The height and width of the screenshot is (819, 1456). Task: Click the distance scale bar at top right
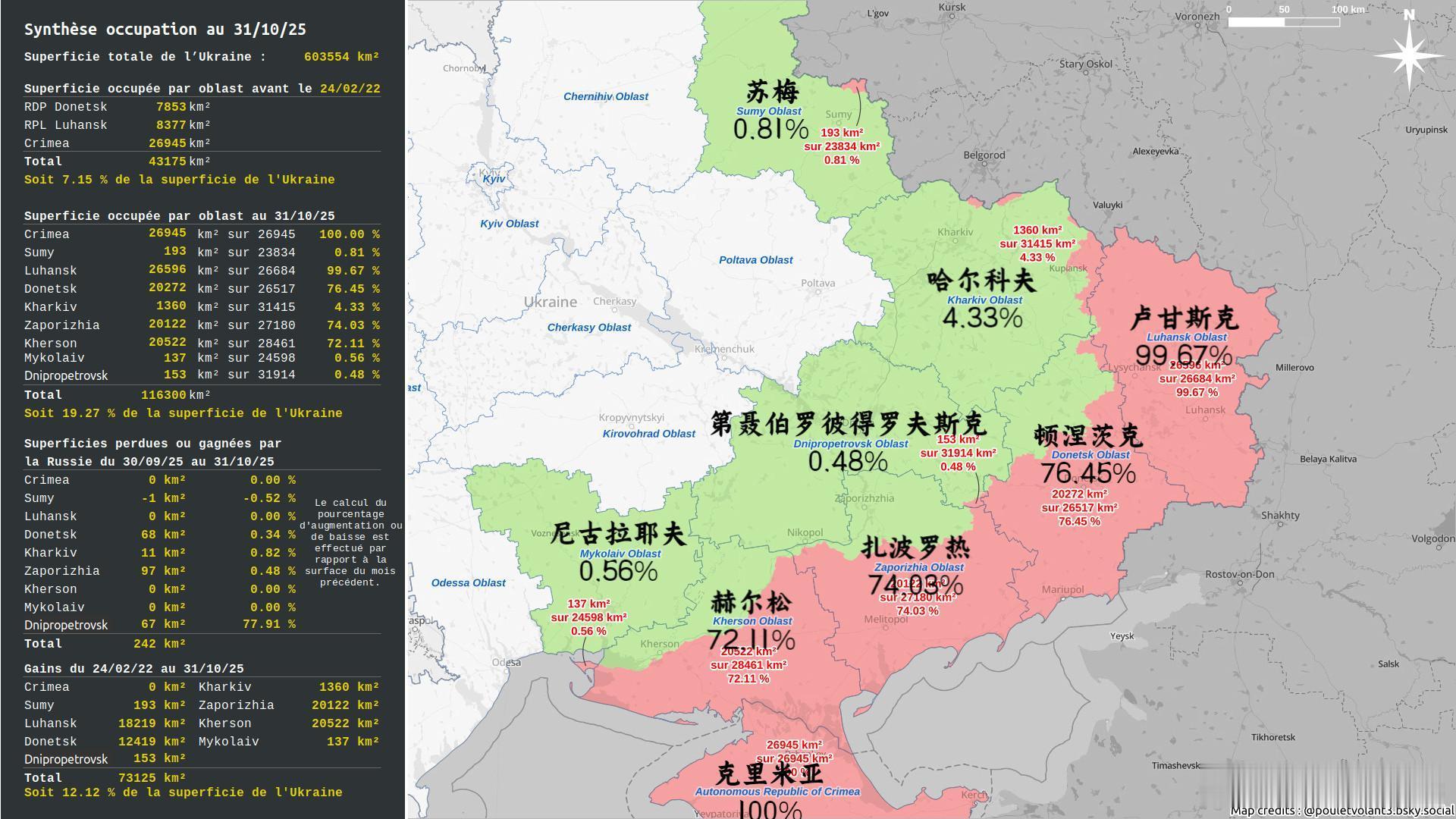(1283, 23)
